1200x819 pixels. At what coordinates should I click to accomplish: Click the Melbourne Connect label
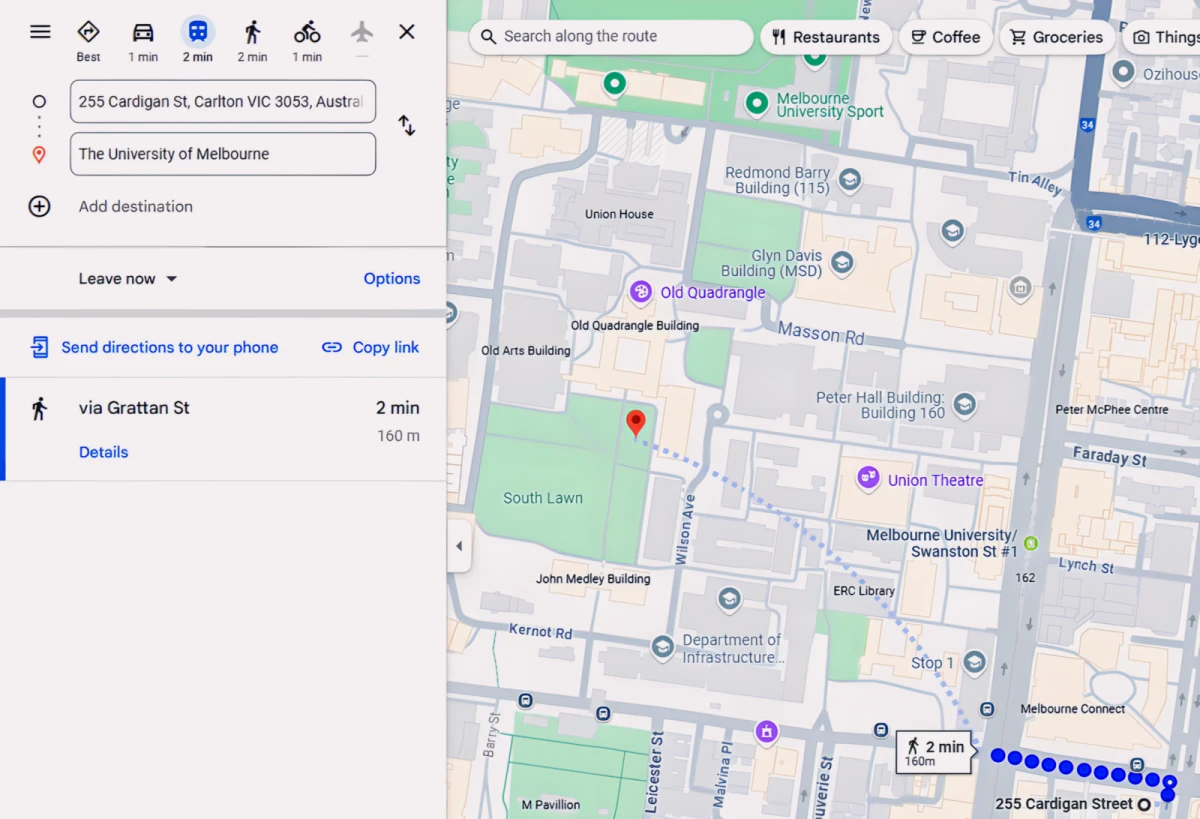pos(1073,709)
